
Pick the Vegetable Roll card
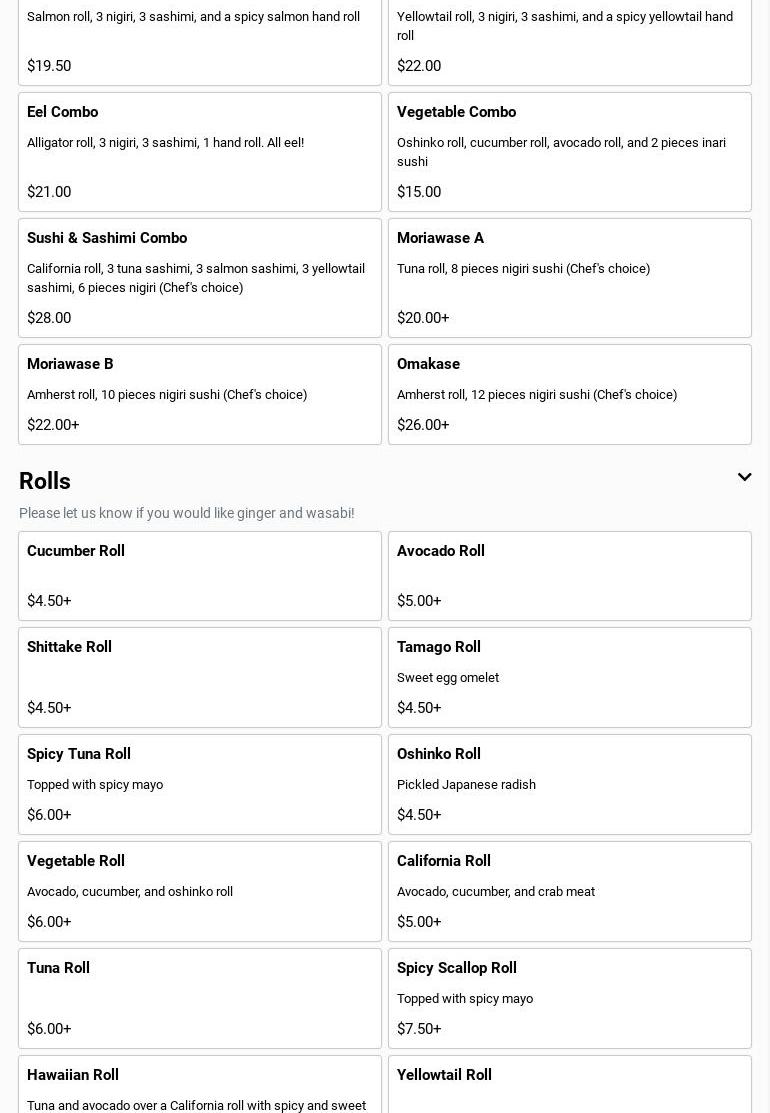pyautogui.click(x=200, y=891)
